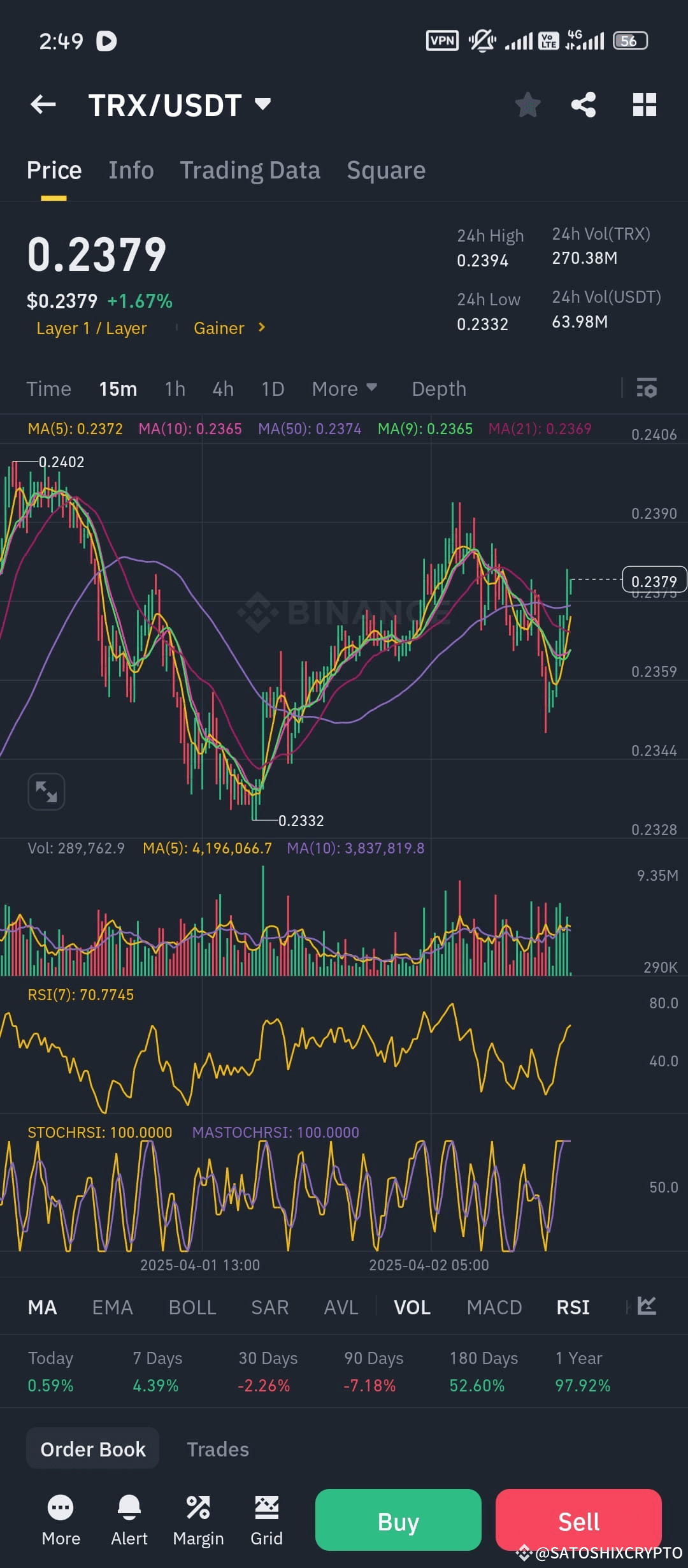
Task: Expand the More intervals dropdown
Action: 345,389
